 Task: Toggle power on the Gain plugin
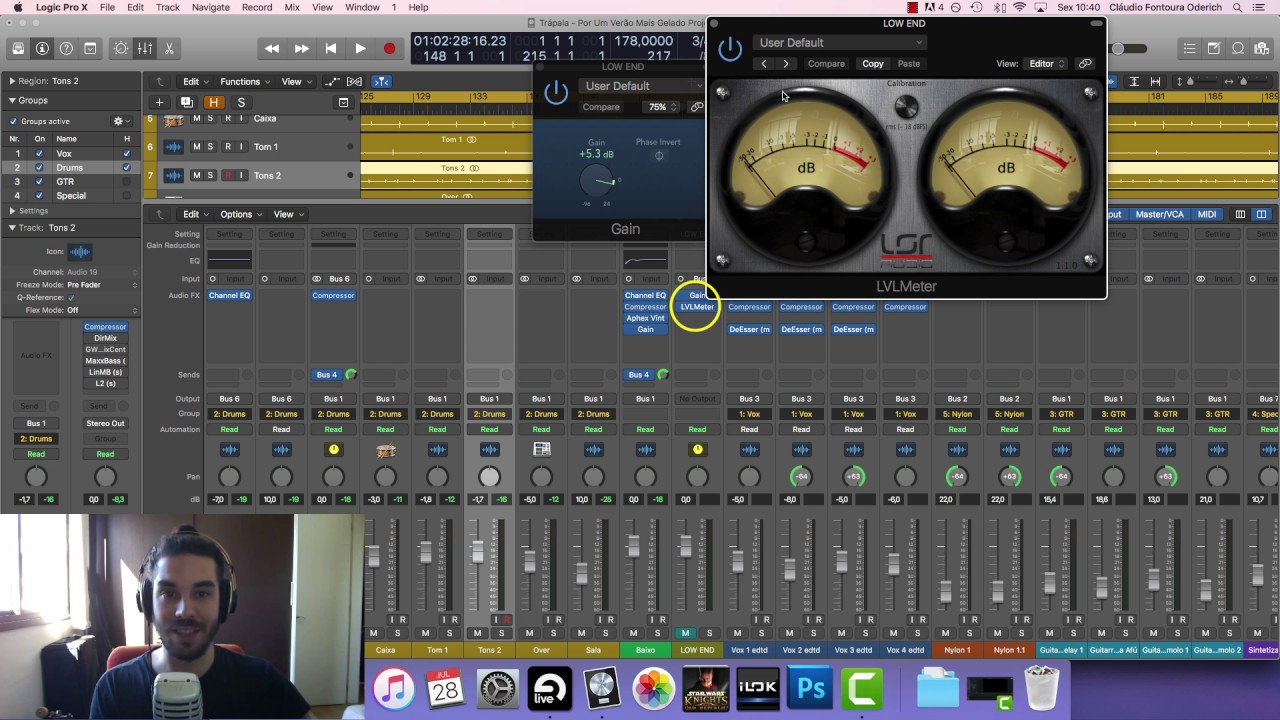(x=556, y=92)
